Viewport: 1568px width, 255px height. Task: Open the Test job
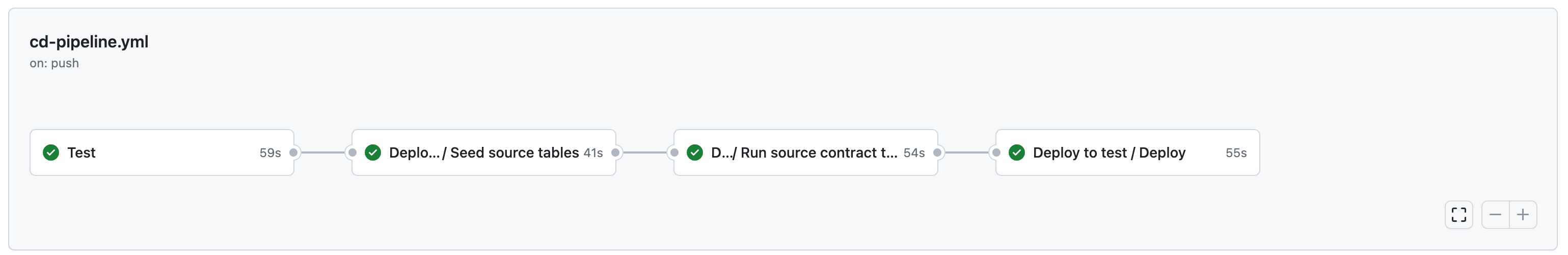click(x=82, y=152)
